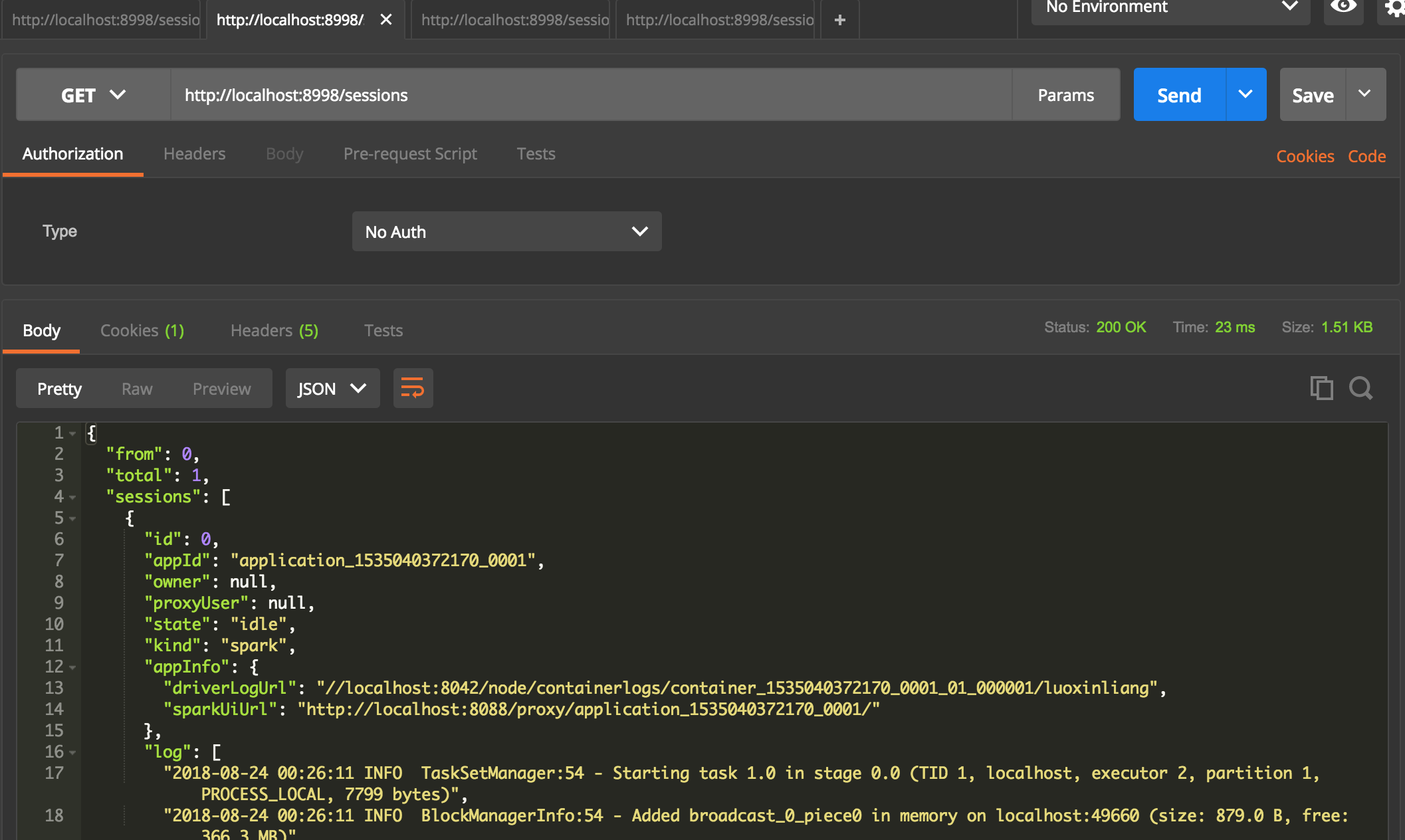1405x840 pixels.
Task: Open search in response body
Action: tap(1360, 388)
